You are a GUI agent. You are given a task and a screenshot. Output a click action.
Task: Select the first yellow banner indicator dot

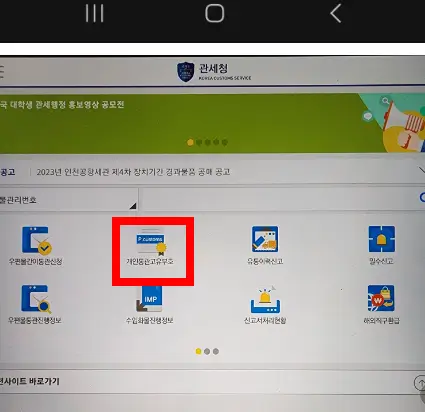pyautogui.click(x=190, y=143)
